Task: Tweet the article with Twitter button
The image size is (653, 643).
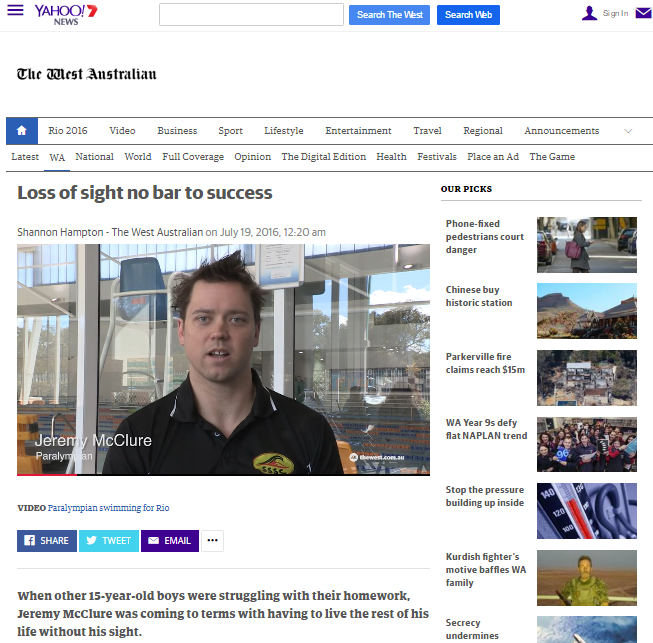Action: coord(109,541)
